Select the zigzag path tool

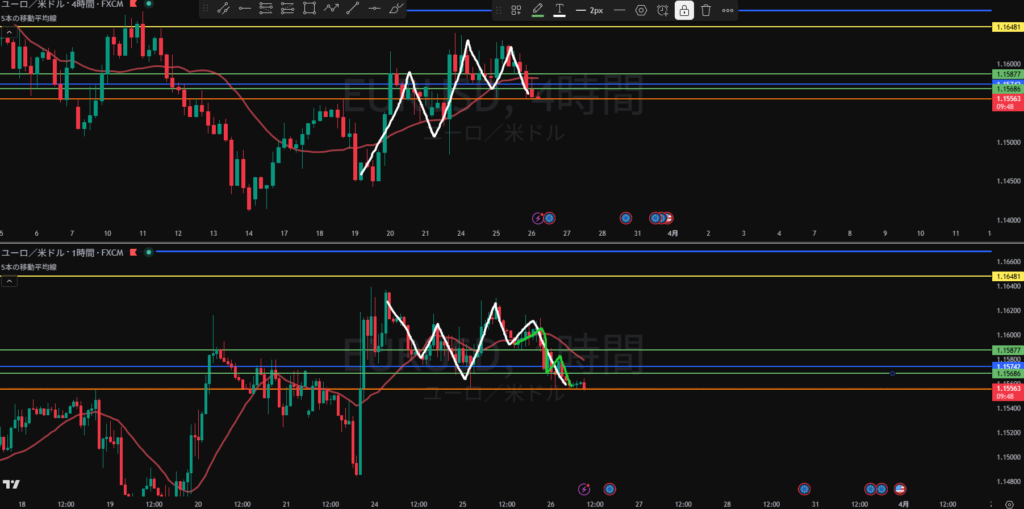point(331,9)
